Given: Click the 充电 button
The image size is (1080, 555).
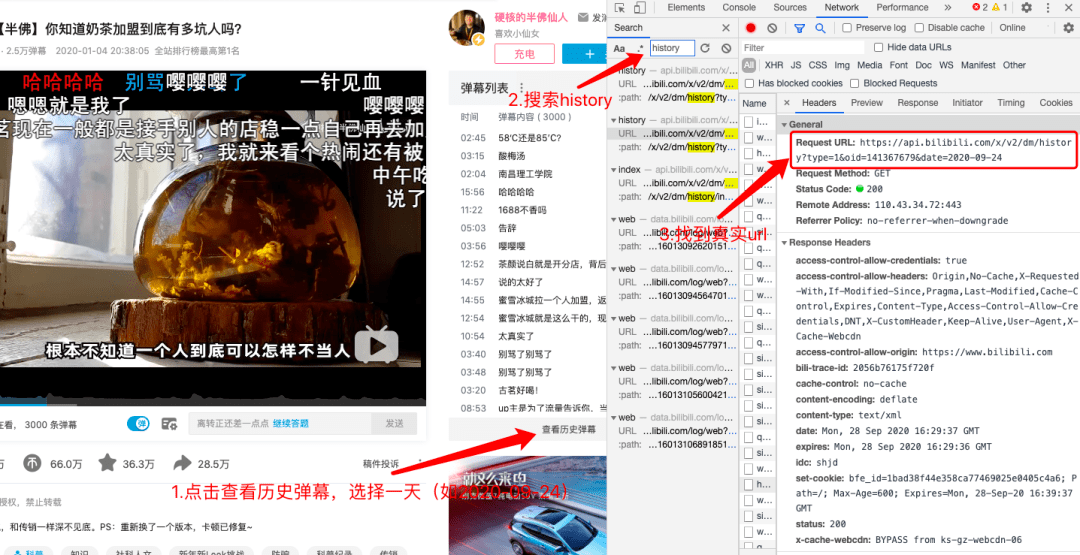Looking at the screenshot, I should coord(524,54).
